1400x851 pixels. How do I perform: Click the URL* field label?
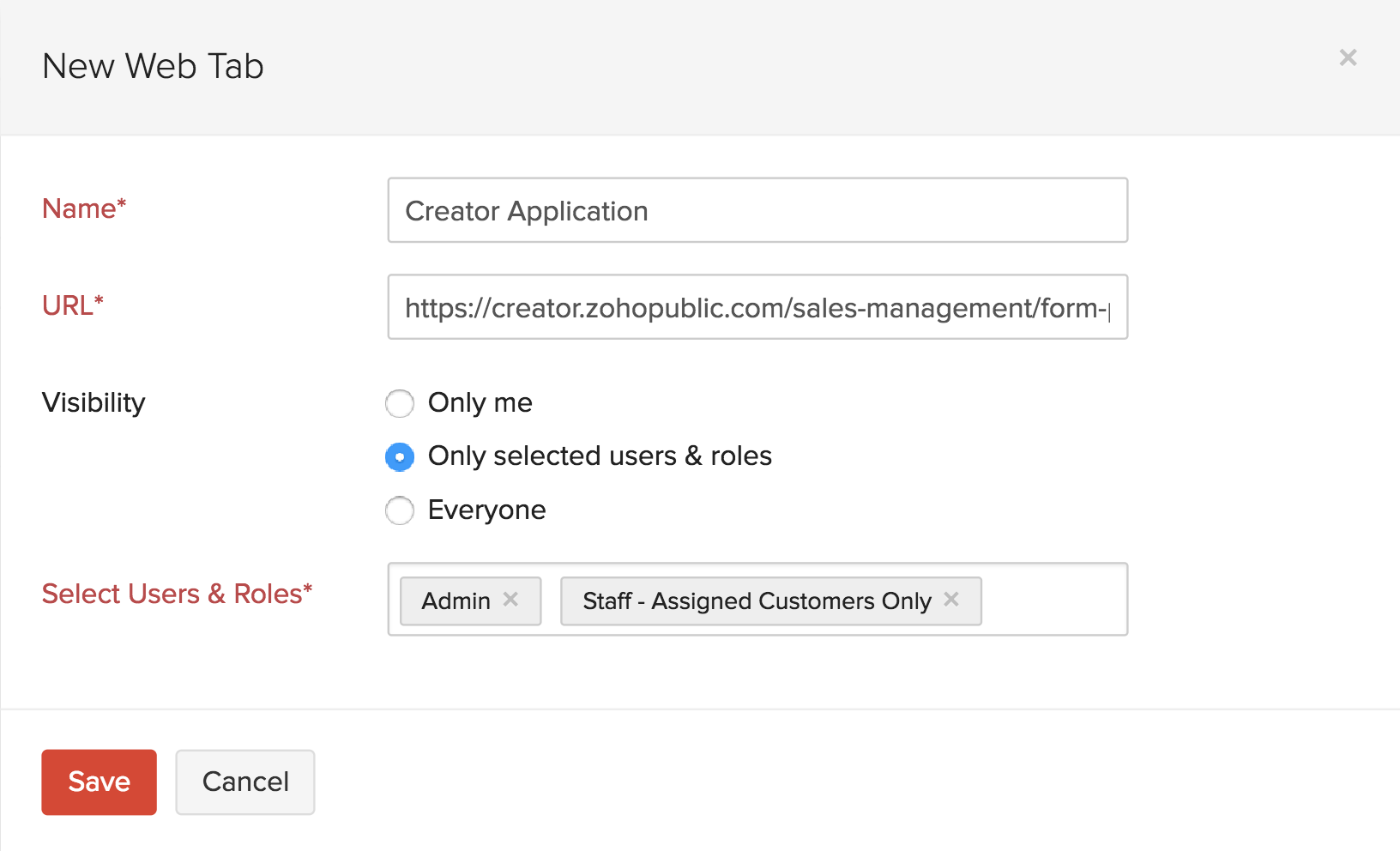point(71,305)
